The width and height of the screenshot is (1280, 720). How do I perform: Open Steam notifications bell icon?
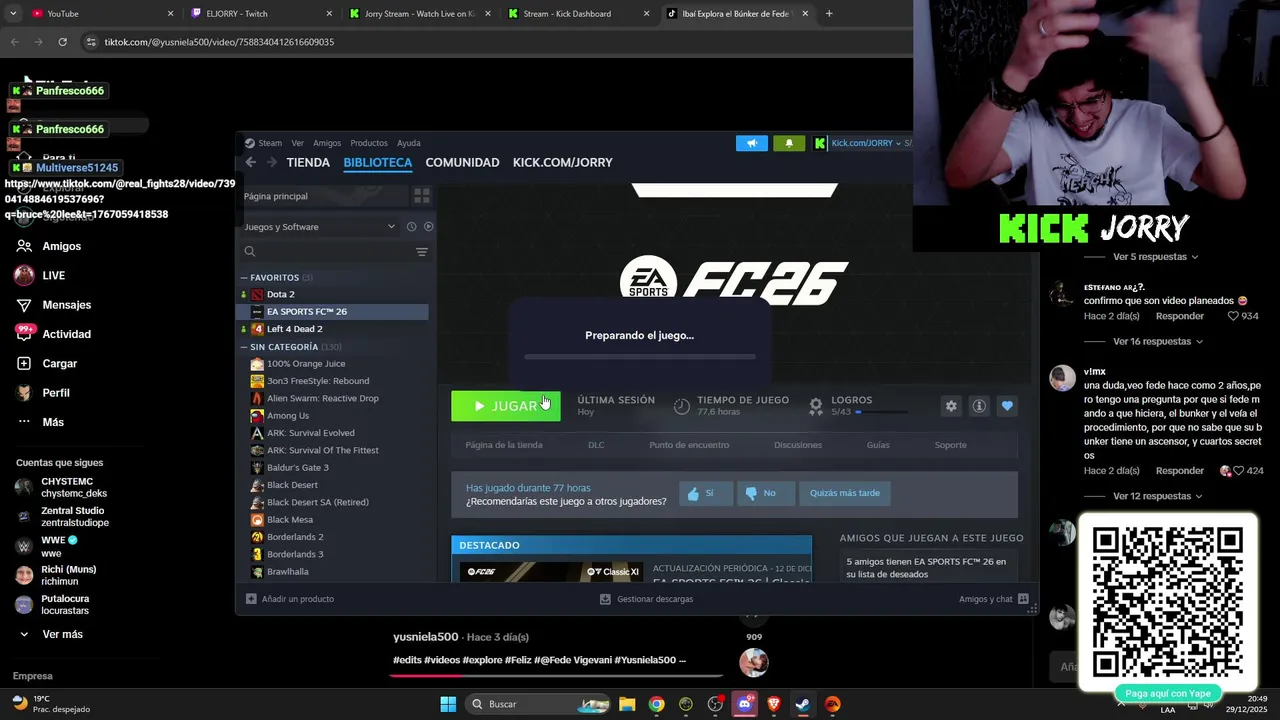(788, 143)
